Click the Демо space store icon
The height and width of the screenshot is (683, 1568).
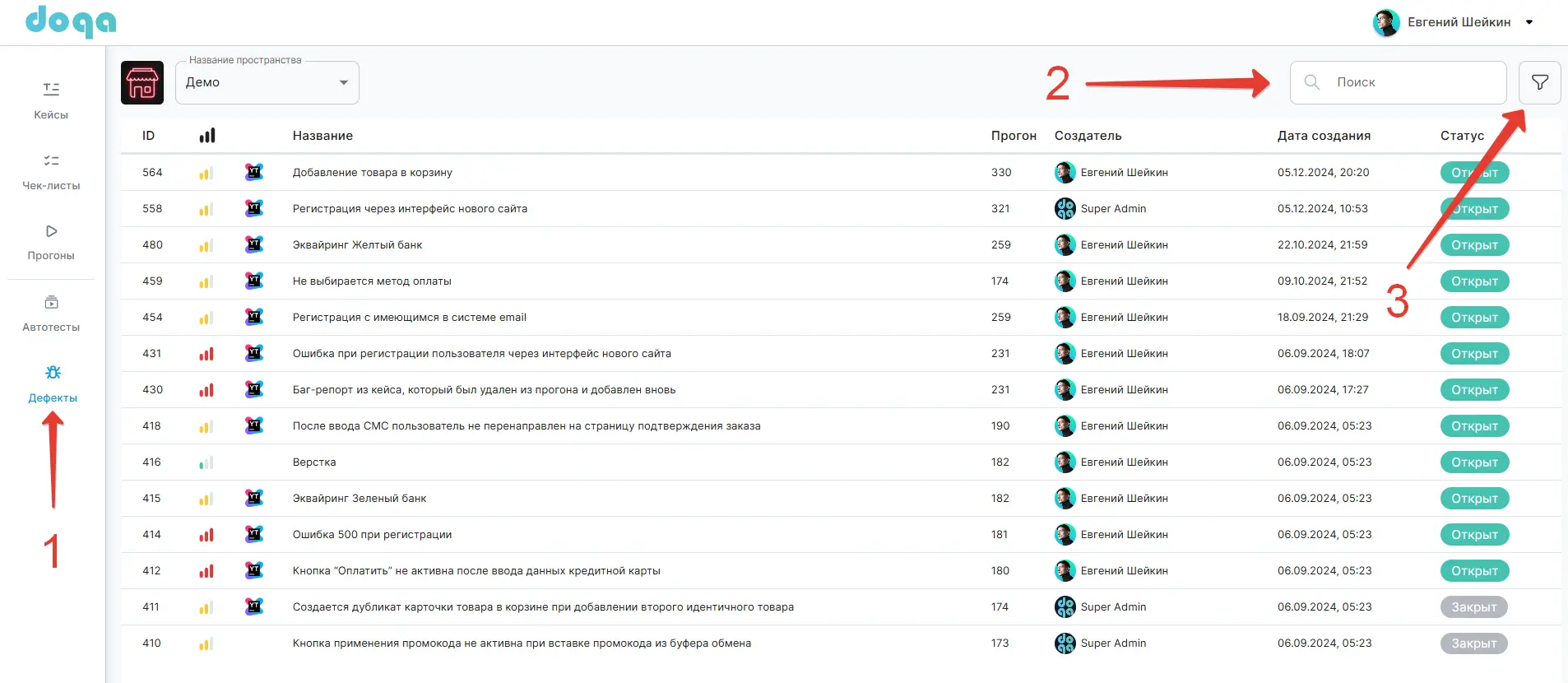(x=142, y=82)
